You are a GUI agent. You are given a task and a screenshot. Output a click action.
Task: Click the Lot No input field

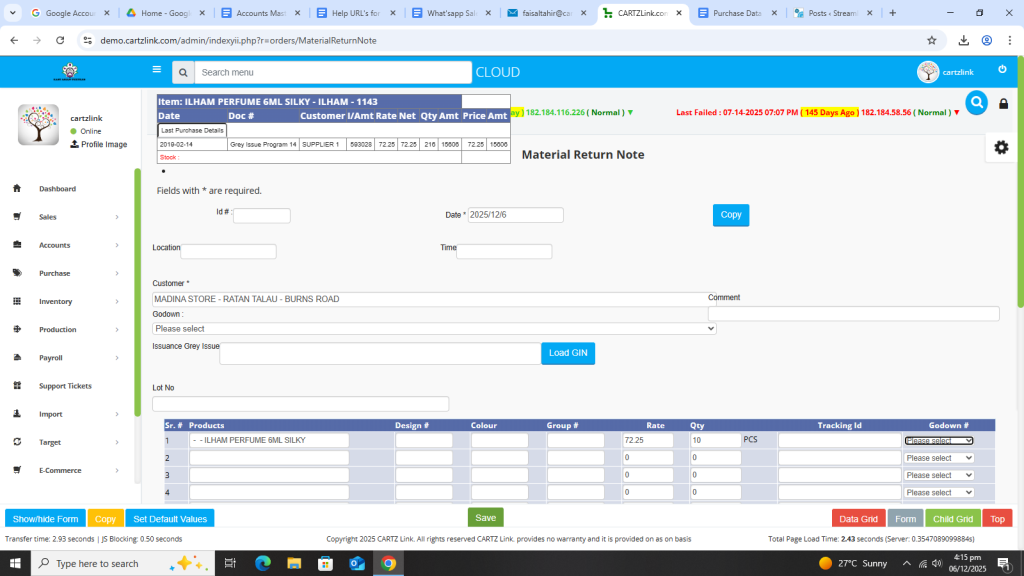(300, 404)
